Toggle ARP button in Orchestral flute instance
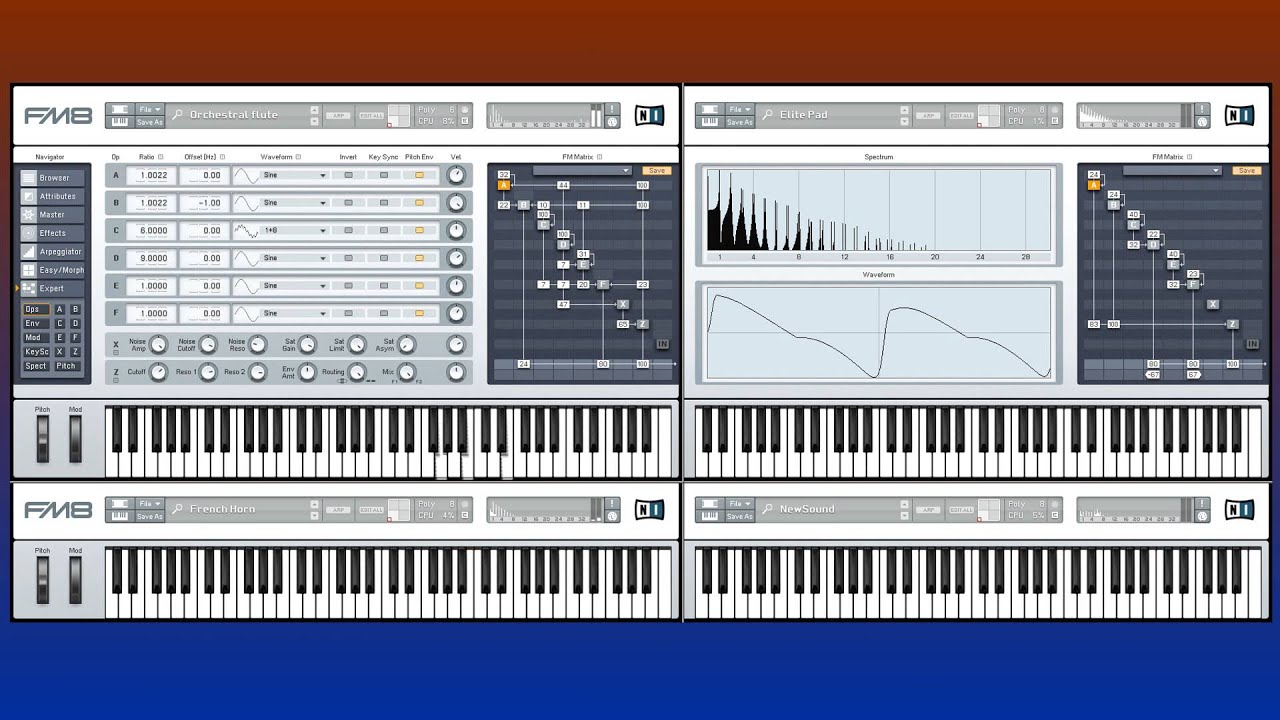 (339, 116)
